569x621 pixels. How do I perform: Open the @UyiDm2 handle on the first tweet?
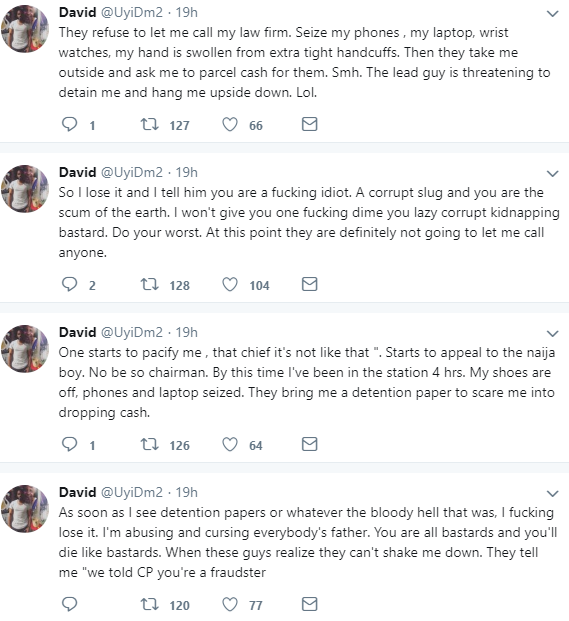132,13
